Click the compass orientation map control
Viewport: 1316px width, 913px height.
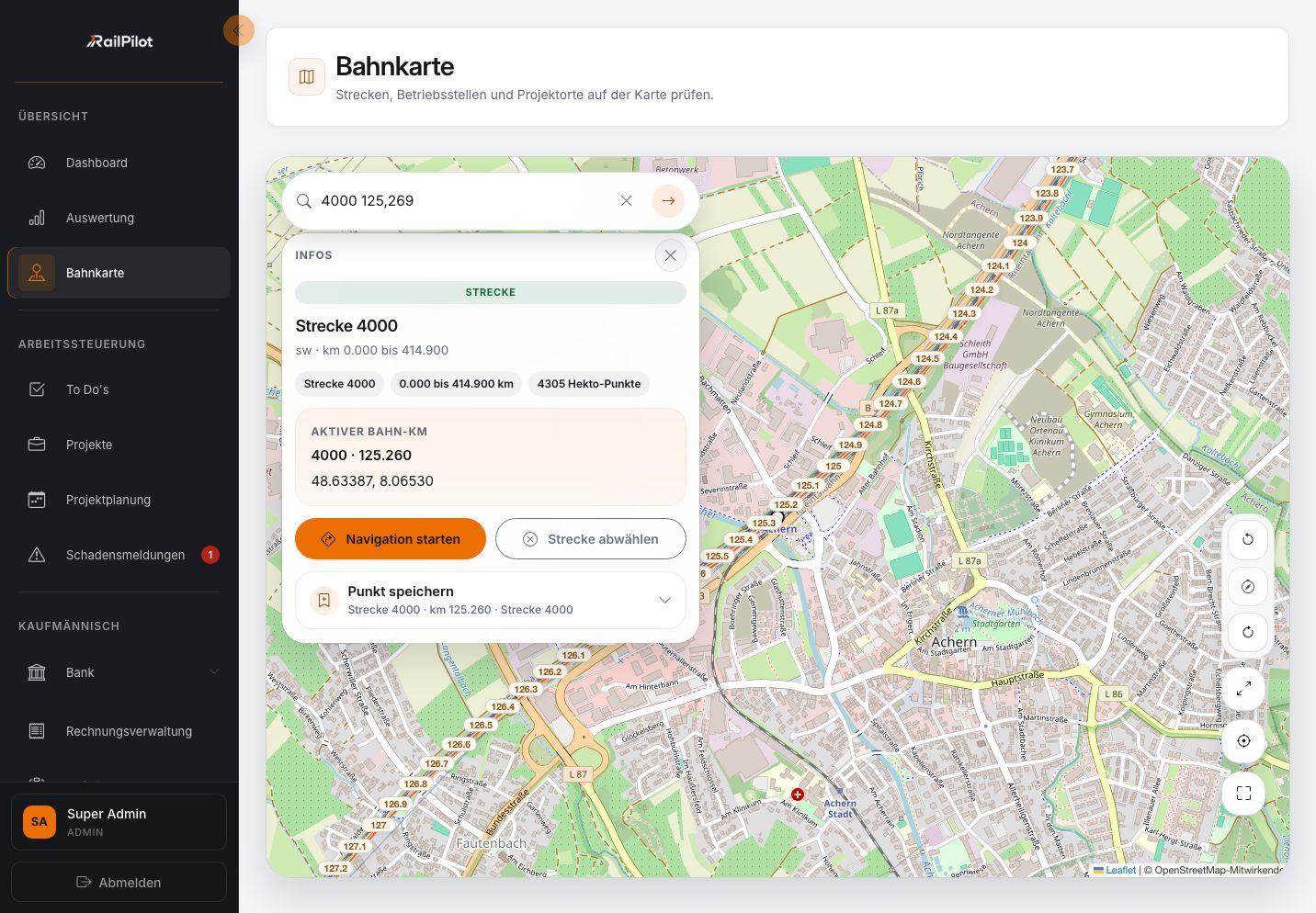(1247, 586)
